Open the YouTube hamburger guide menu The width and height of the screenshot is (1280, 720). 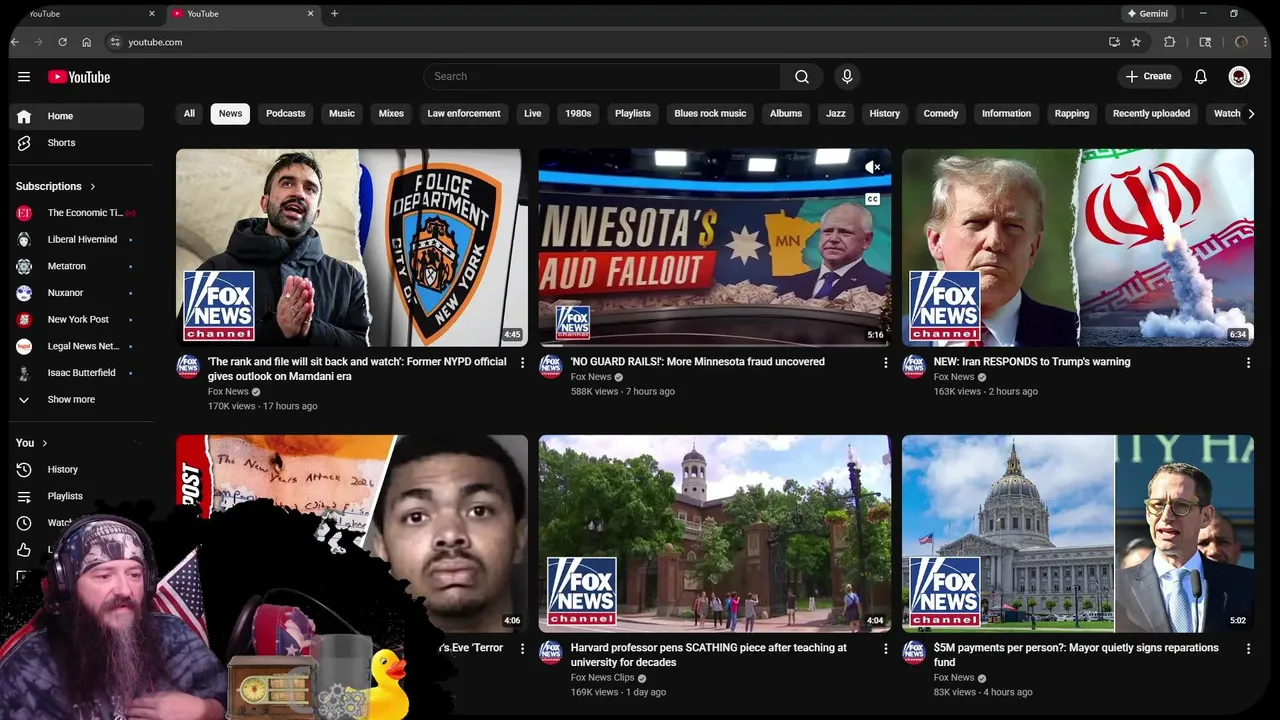point(24,77)
